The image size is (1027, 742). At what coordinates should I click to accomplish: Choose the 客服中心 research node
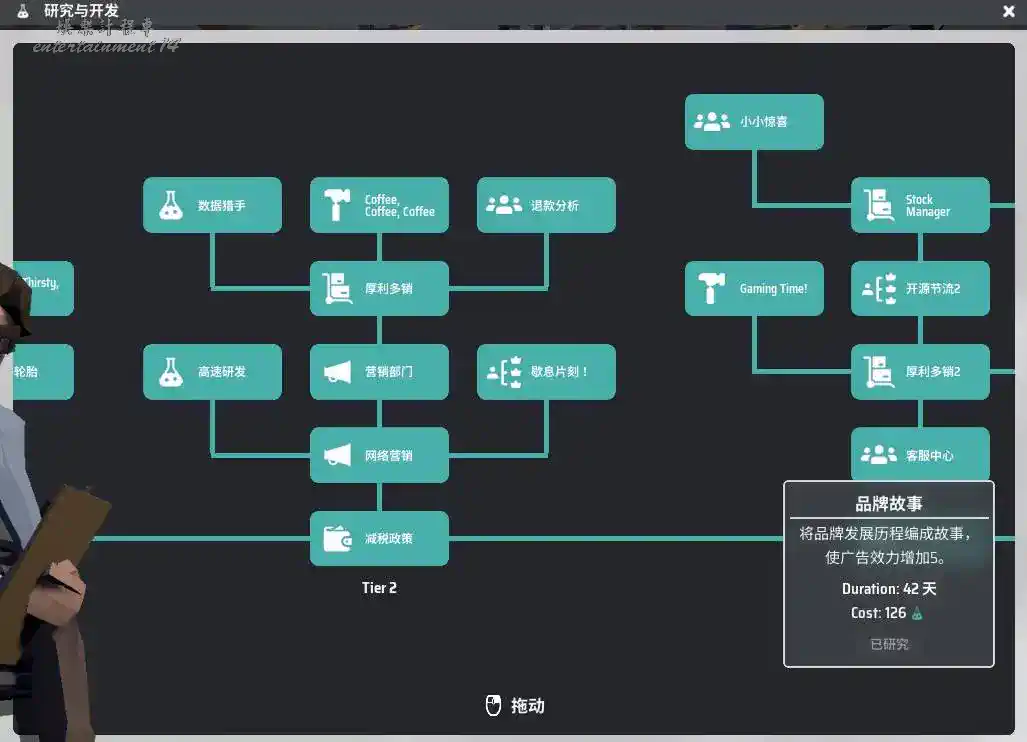(920, 455)
